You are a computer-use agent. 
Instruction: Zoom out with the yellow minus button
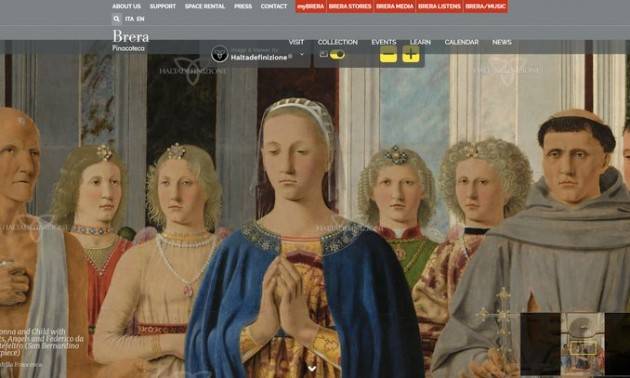coord(388,54)
